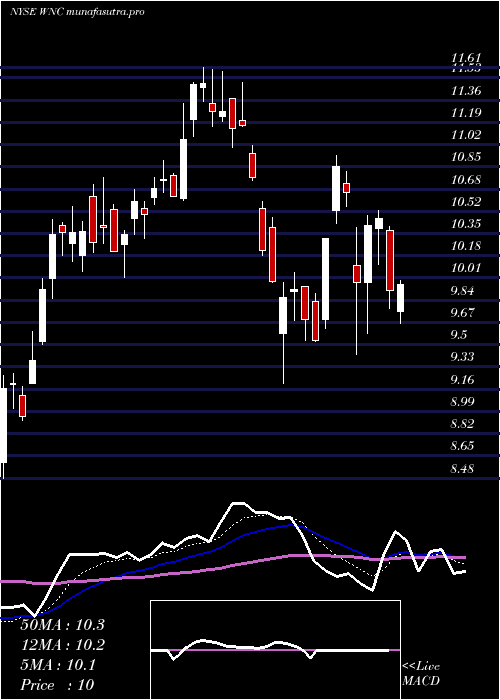Choose the 9.84 price level label
Viewport: 500px width, 700px height.
click(x=462, y=291)
